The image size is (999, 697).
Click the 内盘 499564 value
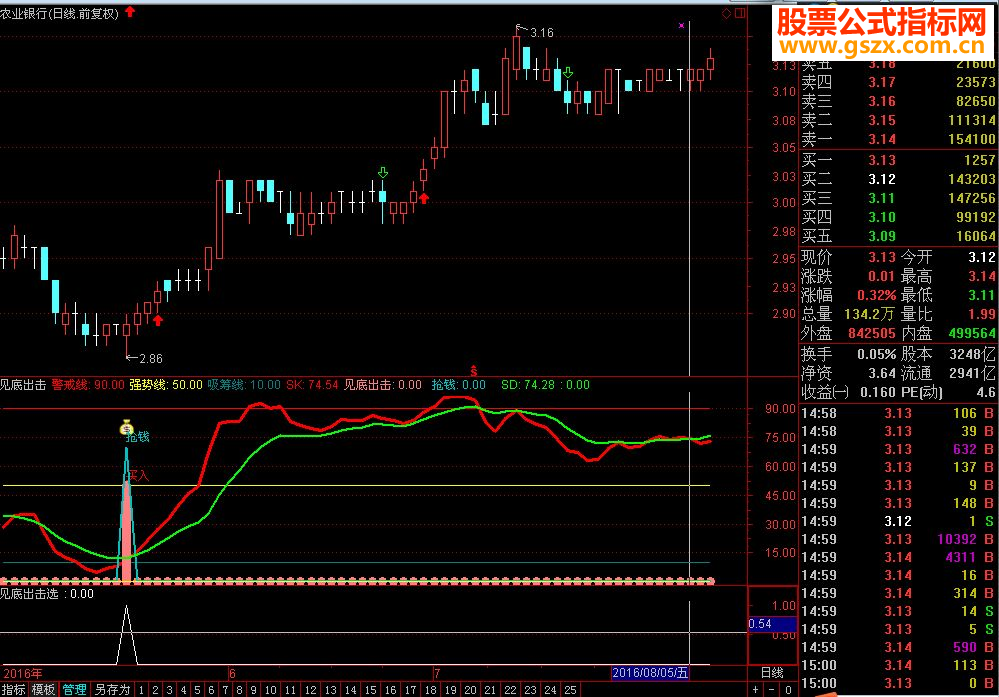tap(972, 333)
